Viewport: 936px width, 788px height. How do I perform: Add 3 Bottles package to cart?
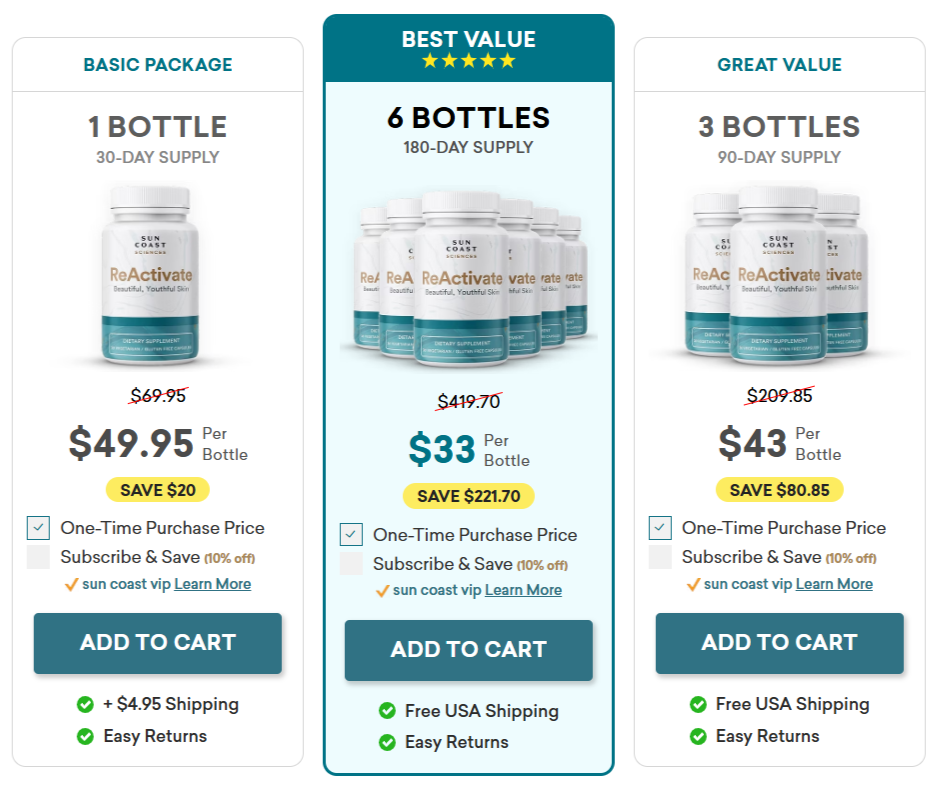coord(780,643)
